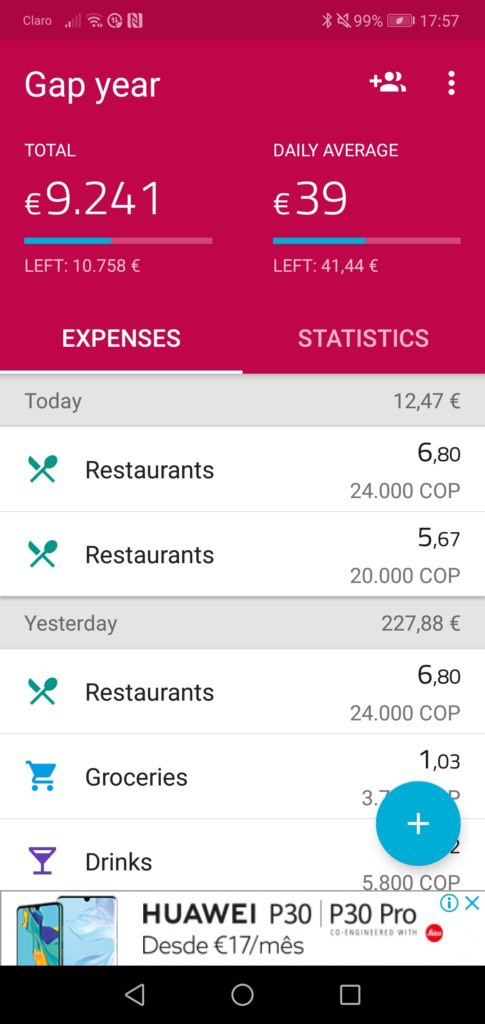Viewport: 485px width, 1024px height.
Task: Close the Huawei ad with X
Action: tap(473, 903)
